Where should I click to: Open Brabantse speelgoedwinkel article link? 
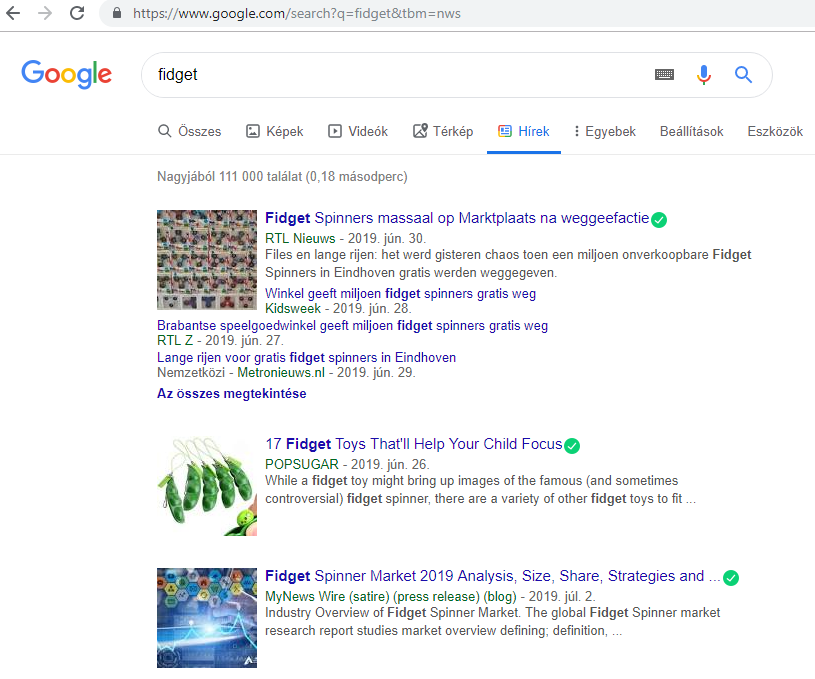pyautogui.click(x=352, y=326)
